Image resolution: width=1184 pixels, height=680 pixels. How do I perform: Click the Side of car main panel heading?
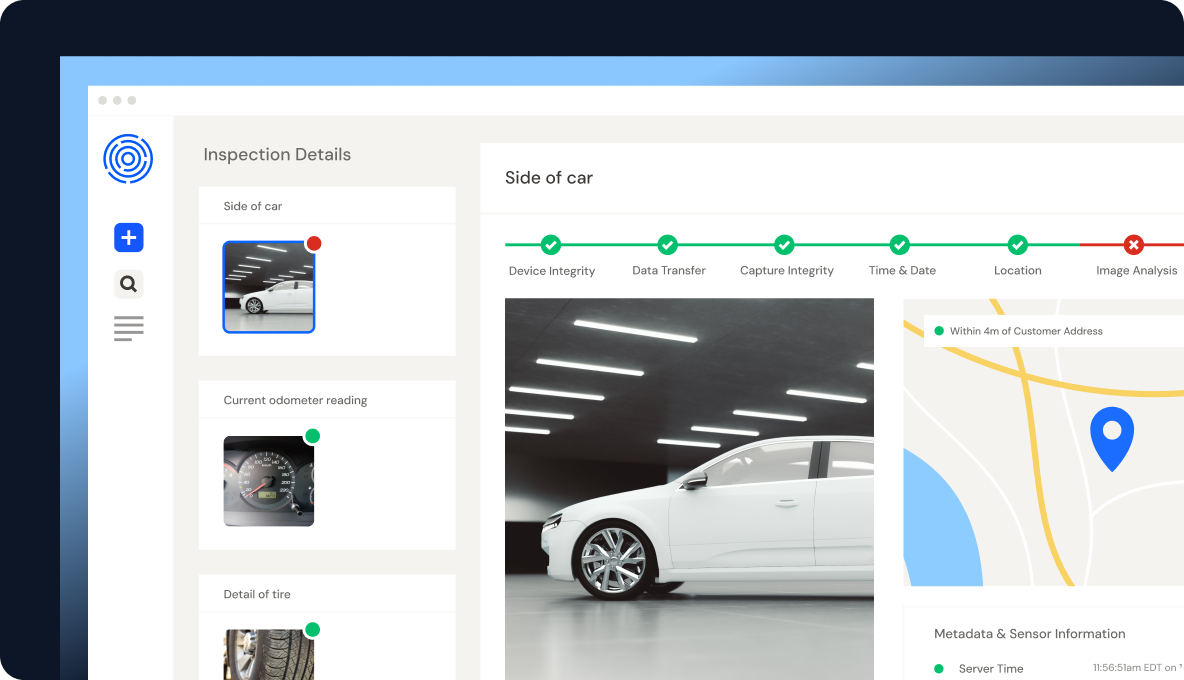(x=549, y=178)
